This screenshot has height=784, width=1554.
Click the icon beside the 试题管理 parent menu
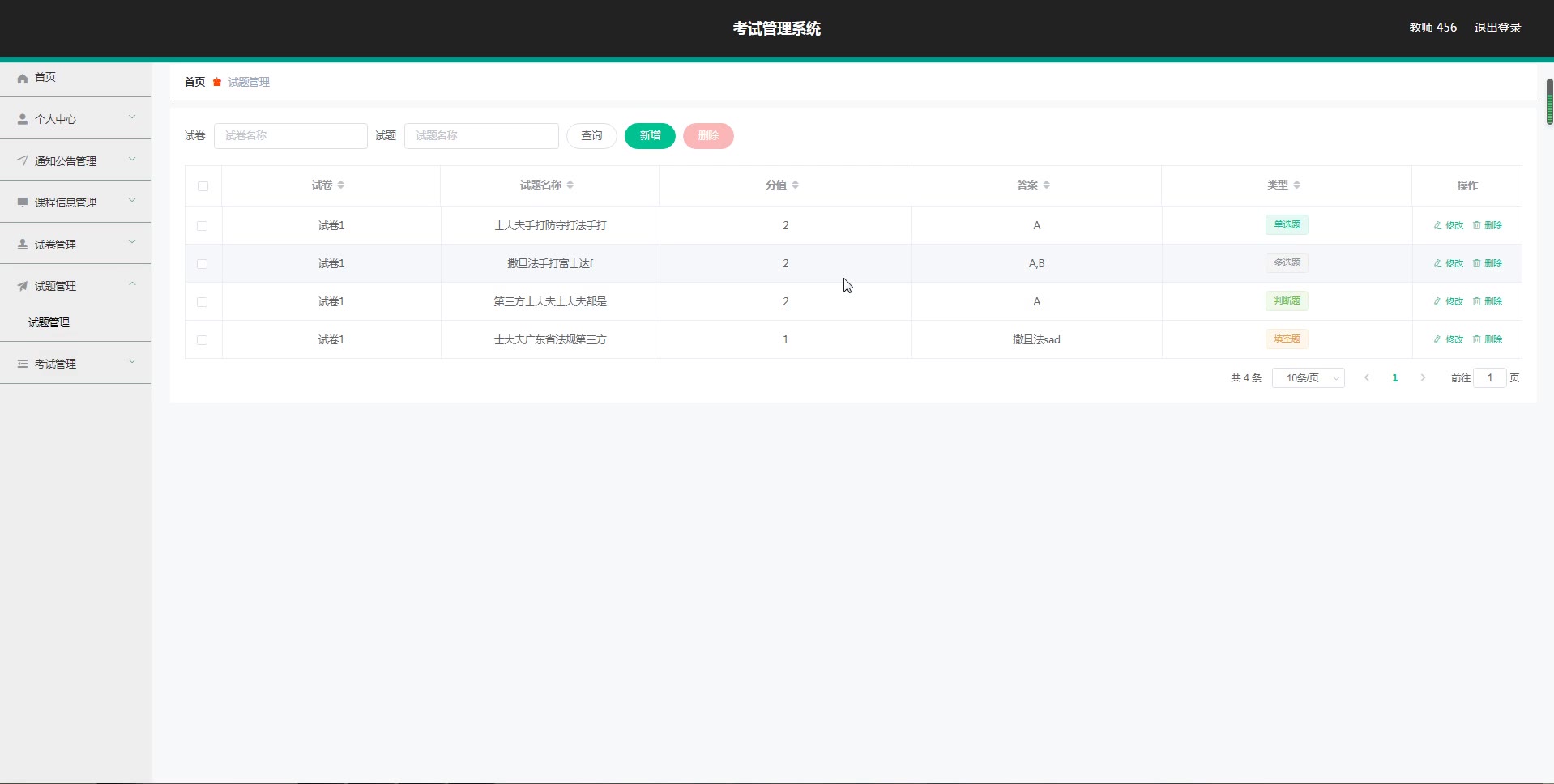click(x=23, y=286)
